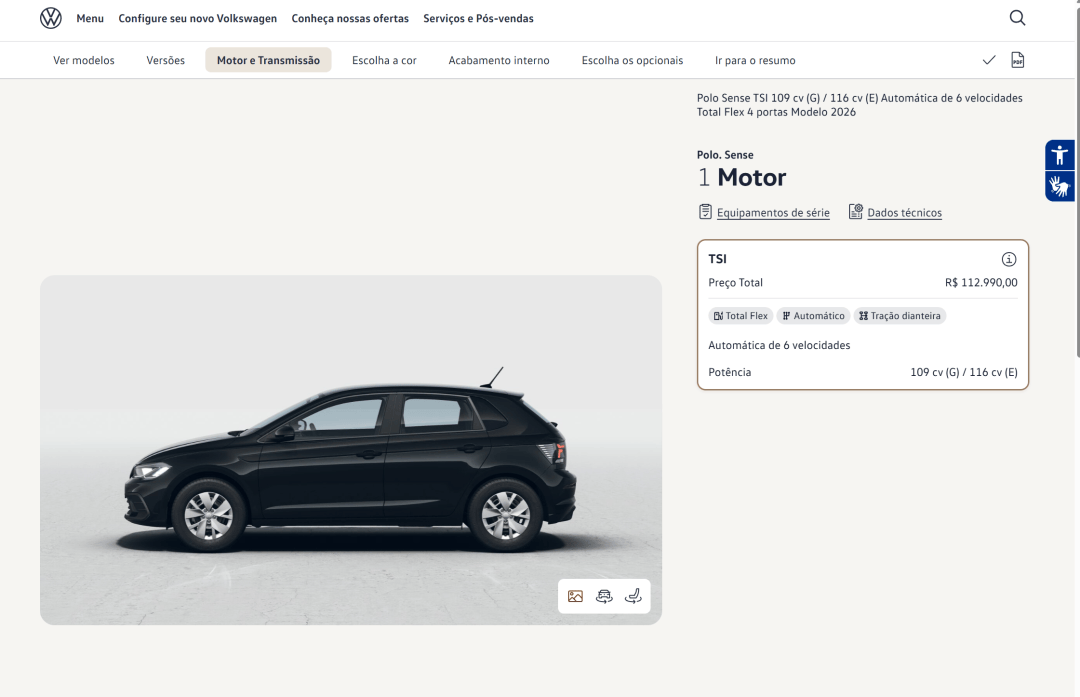Go to Escolha a cor step
Image resolution: width=1080 pixels, height=697 pixels.
point(384,60)
